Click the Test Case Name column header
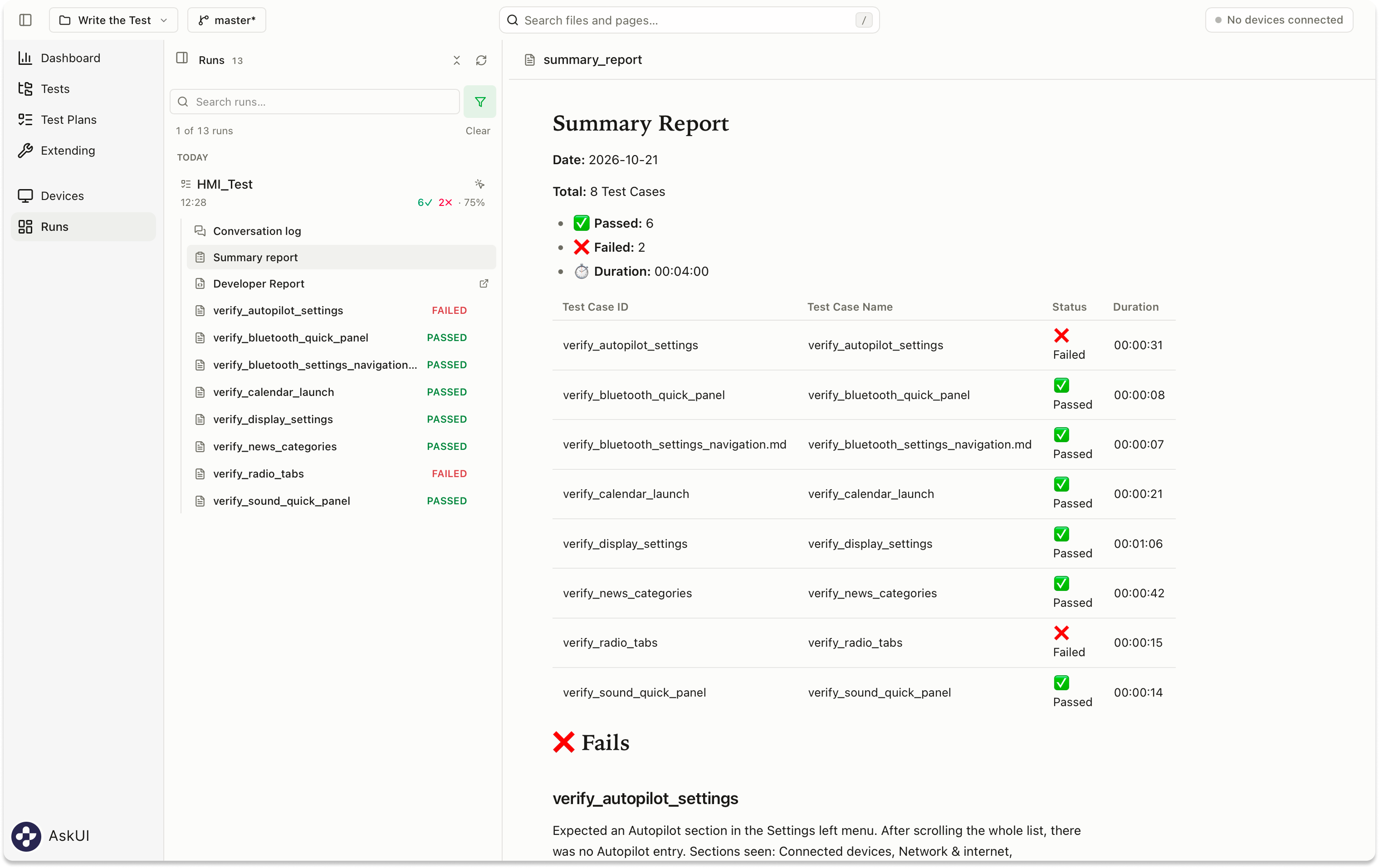1379x868 pixels. click(x=850, y=307)
